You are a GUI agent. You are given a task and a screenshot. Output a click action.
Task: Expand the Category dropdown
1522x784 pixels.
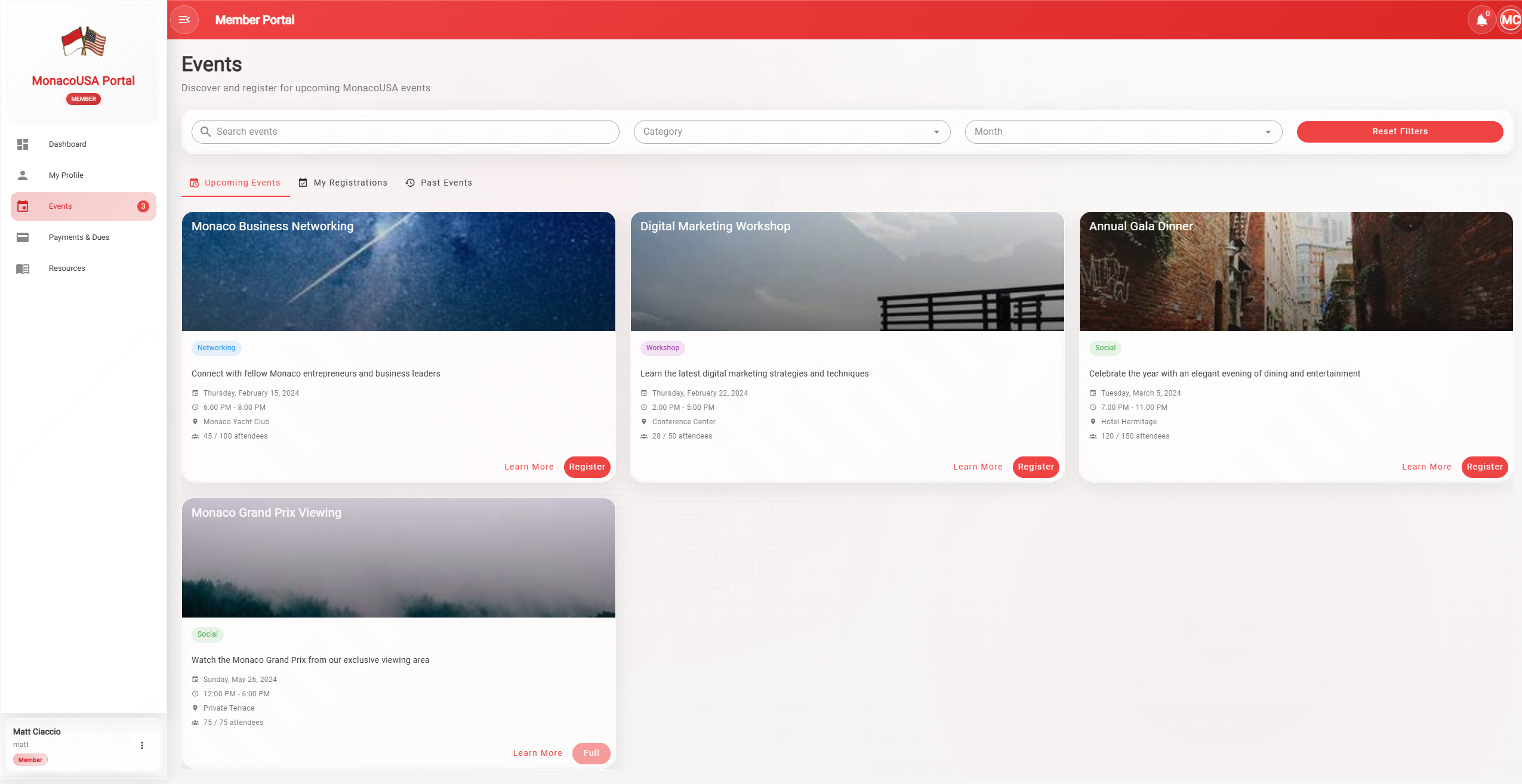pyautogui.click(x=791, y=132)
